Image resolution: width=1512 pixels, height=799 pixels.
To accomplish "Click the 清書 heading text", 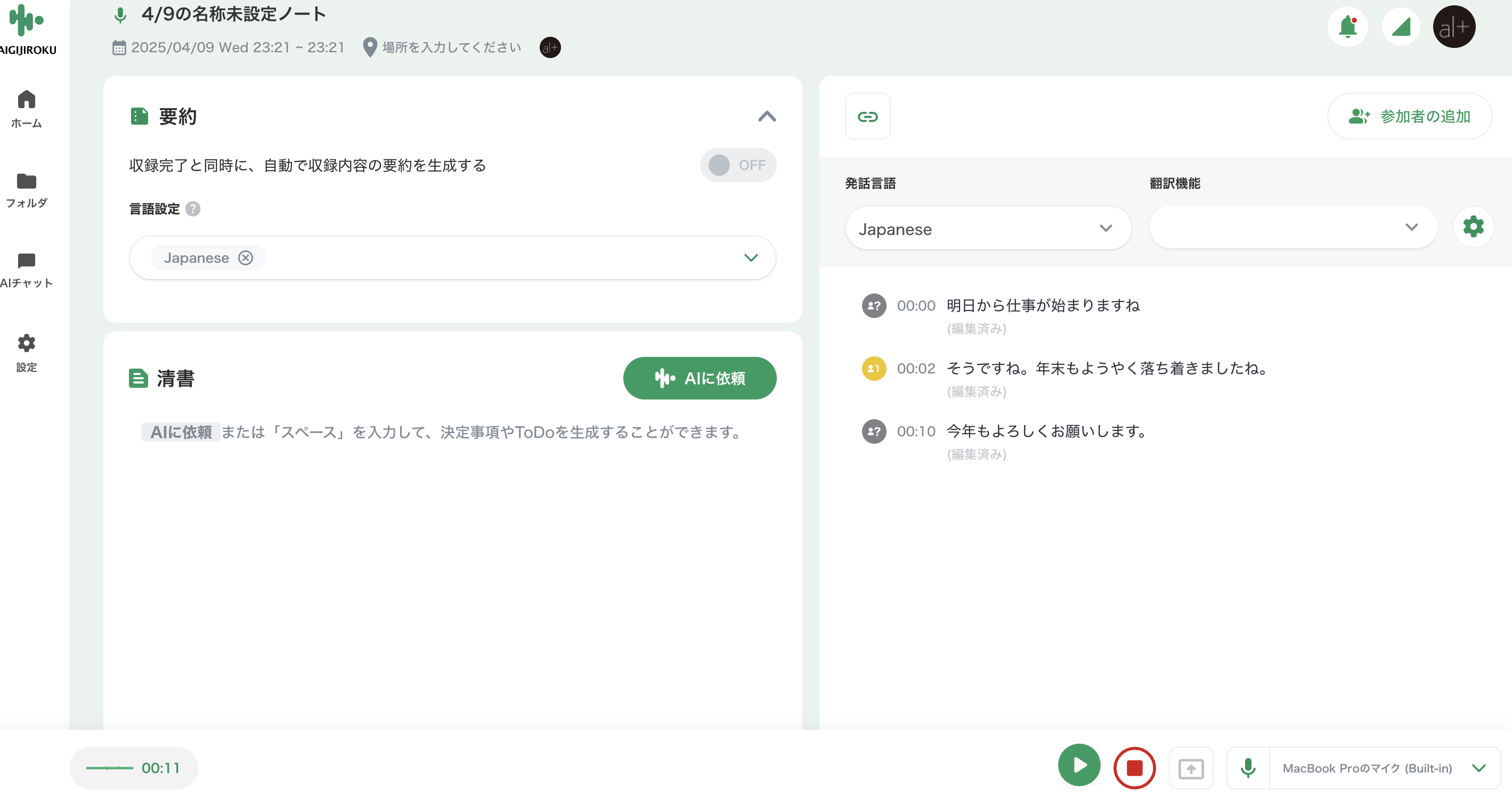I will click(x=175, y=378).
